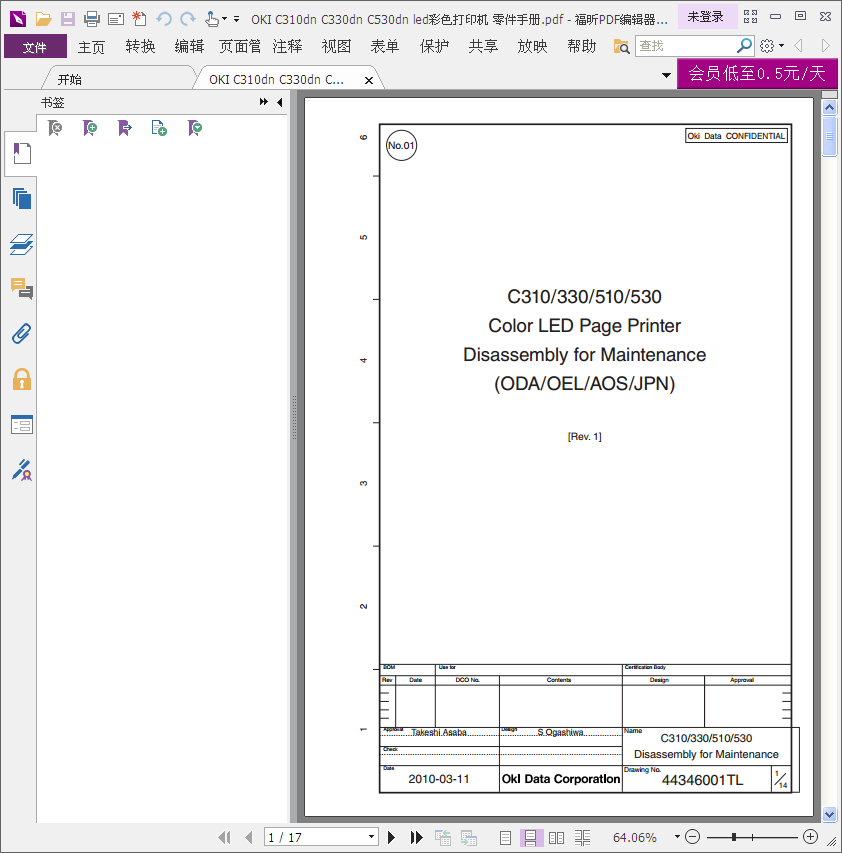Click the vertical scrollbar up arrow
The width and height of the screenshot is (842, 853).
[829, 107]
